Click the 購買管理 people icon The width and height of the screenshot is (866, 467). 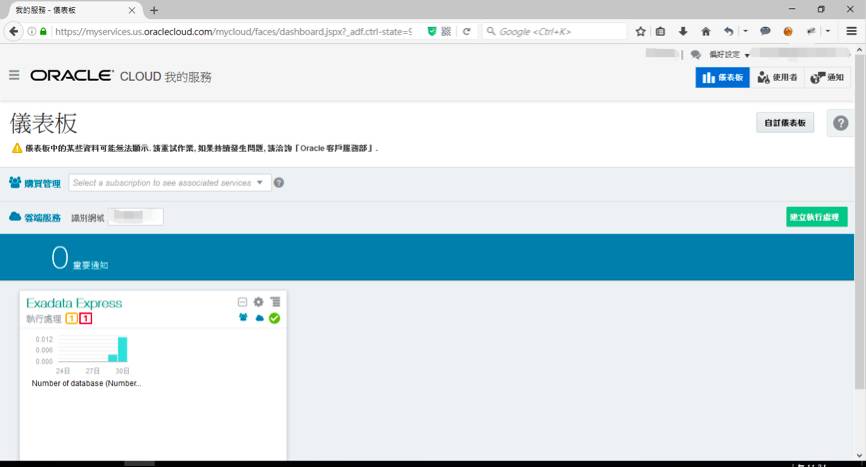[x=15, y=182]
